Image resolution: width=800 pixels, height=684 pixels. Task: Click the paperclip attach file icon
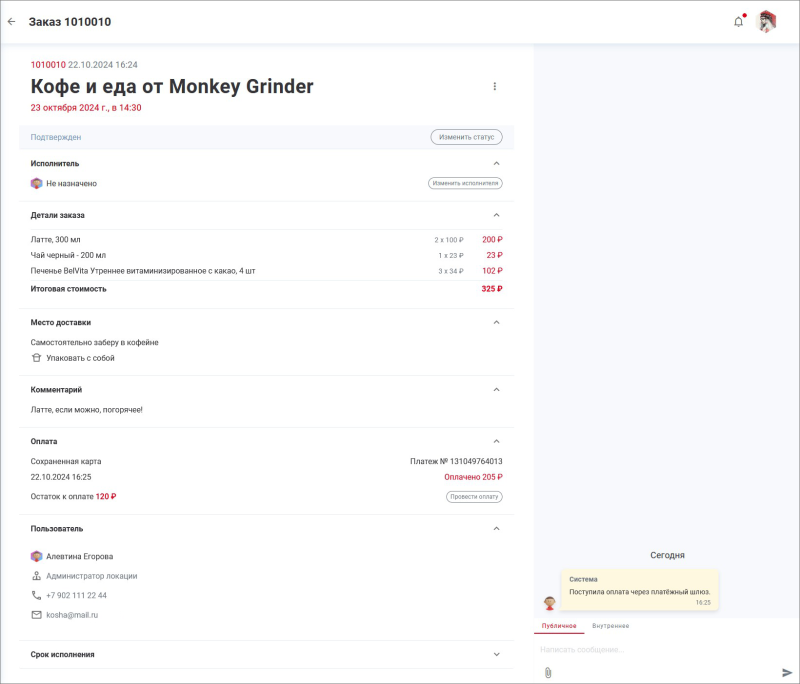click(x=548, y=672)
